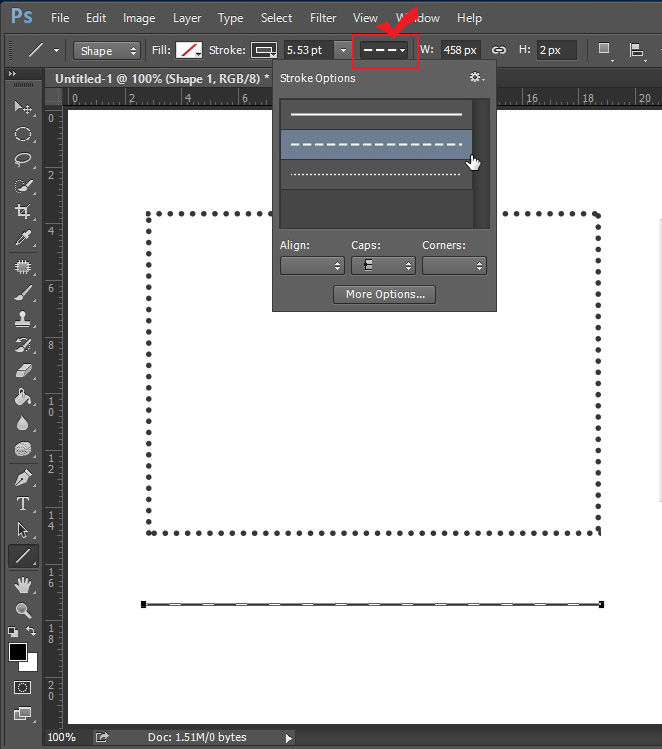The height and width of the screenshot is (749, 662).
Task: Open the status bar info arrow
Action: (x=288, y=738)
